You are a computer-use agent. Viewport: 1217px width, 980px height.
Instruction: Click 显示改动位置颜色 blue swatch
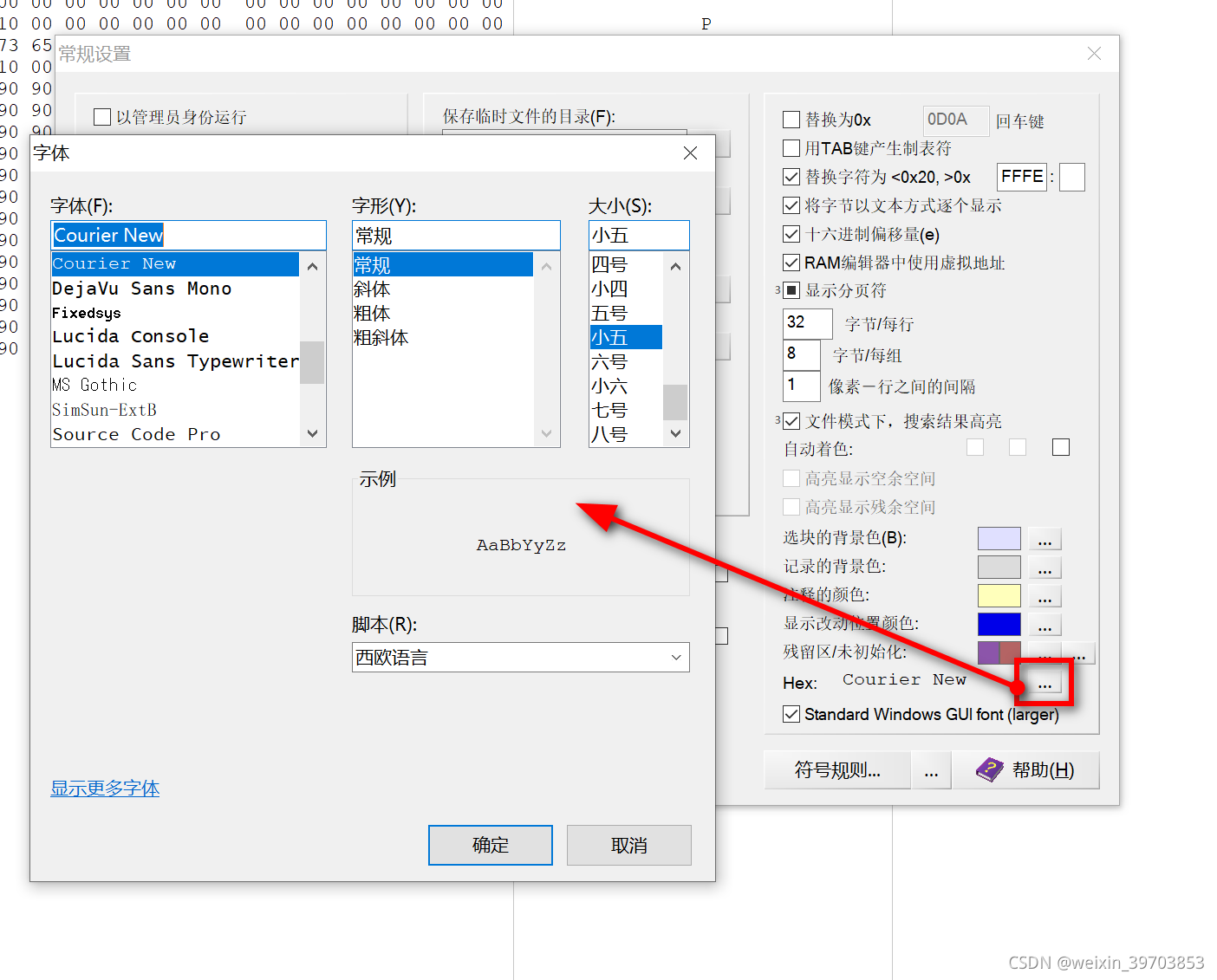tap(999, 624)
